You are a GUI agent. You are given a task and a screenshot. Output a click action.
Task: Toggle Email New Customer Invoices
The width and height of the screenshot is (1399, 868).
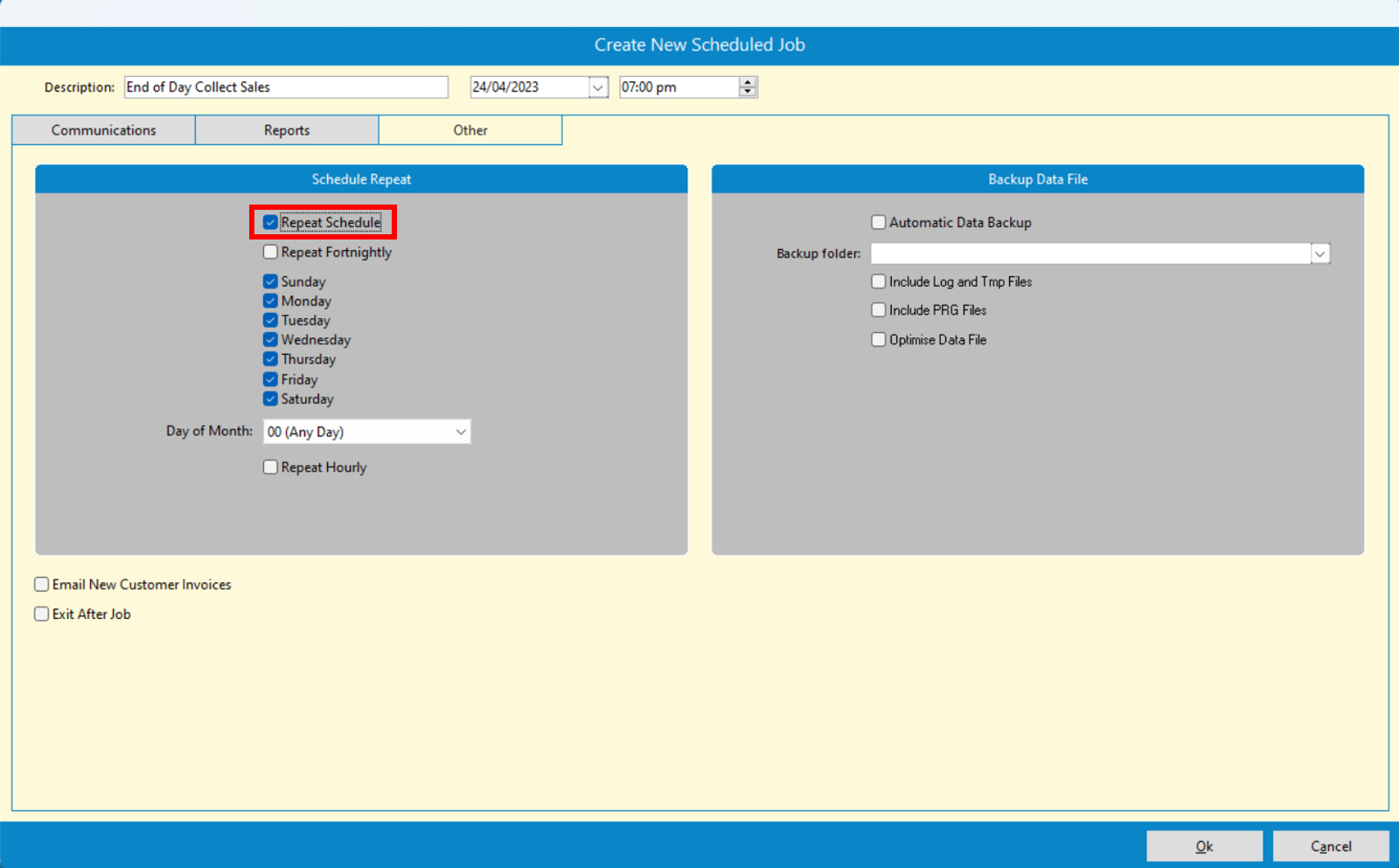[x=42, y=585]
